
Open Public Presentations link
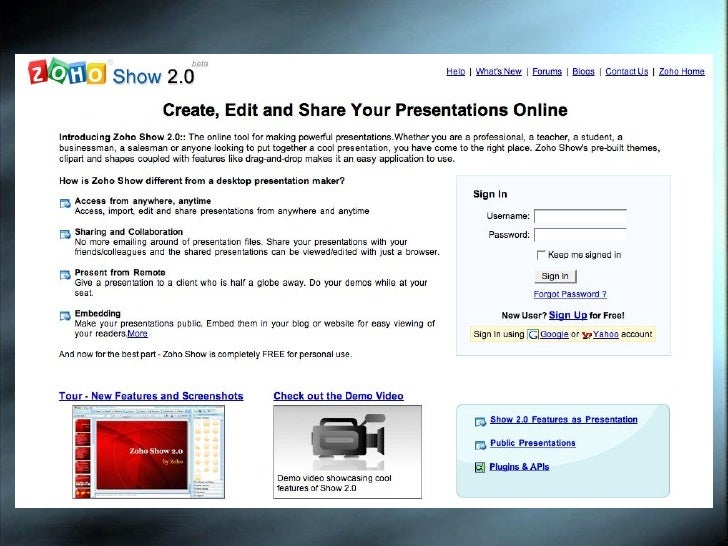coord(533,443)
